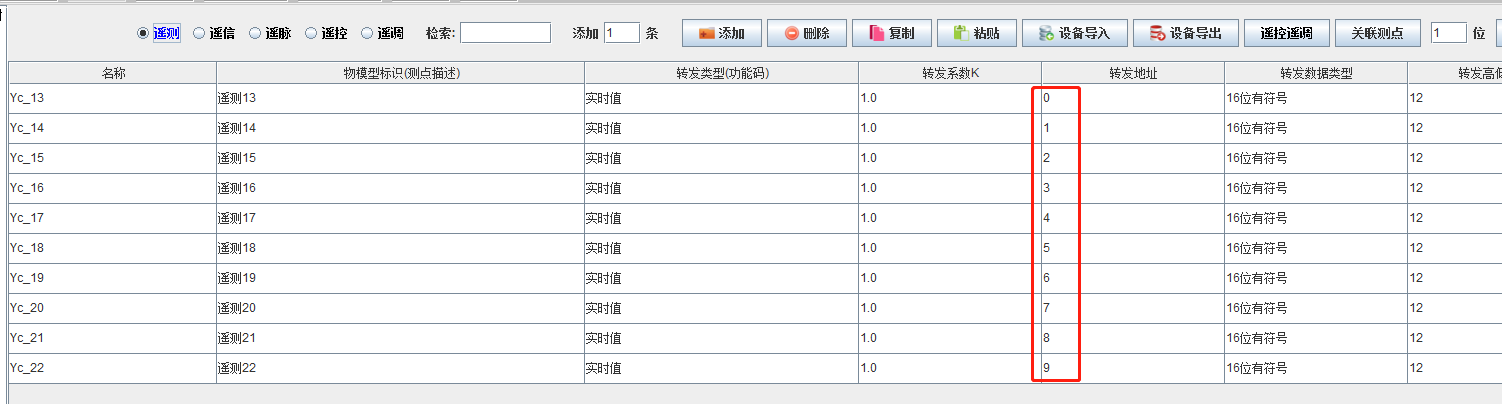Click the 转发地址 column header
The height and width of the screenshot is (404, 1502).
point(1133,73)
